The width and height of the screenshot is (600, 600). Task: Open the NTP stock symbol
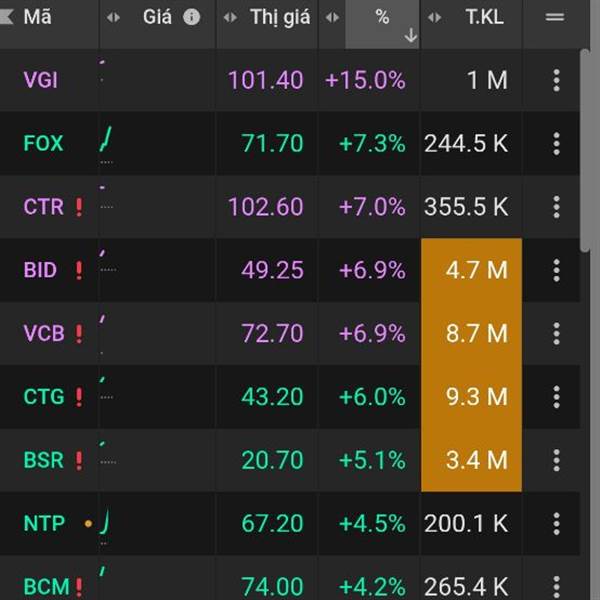(43, 523)
